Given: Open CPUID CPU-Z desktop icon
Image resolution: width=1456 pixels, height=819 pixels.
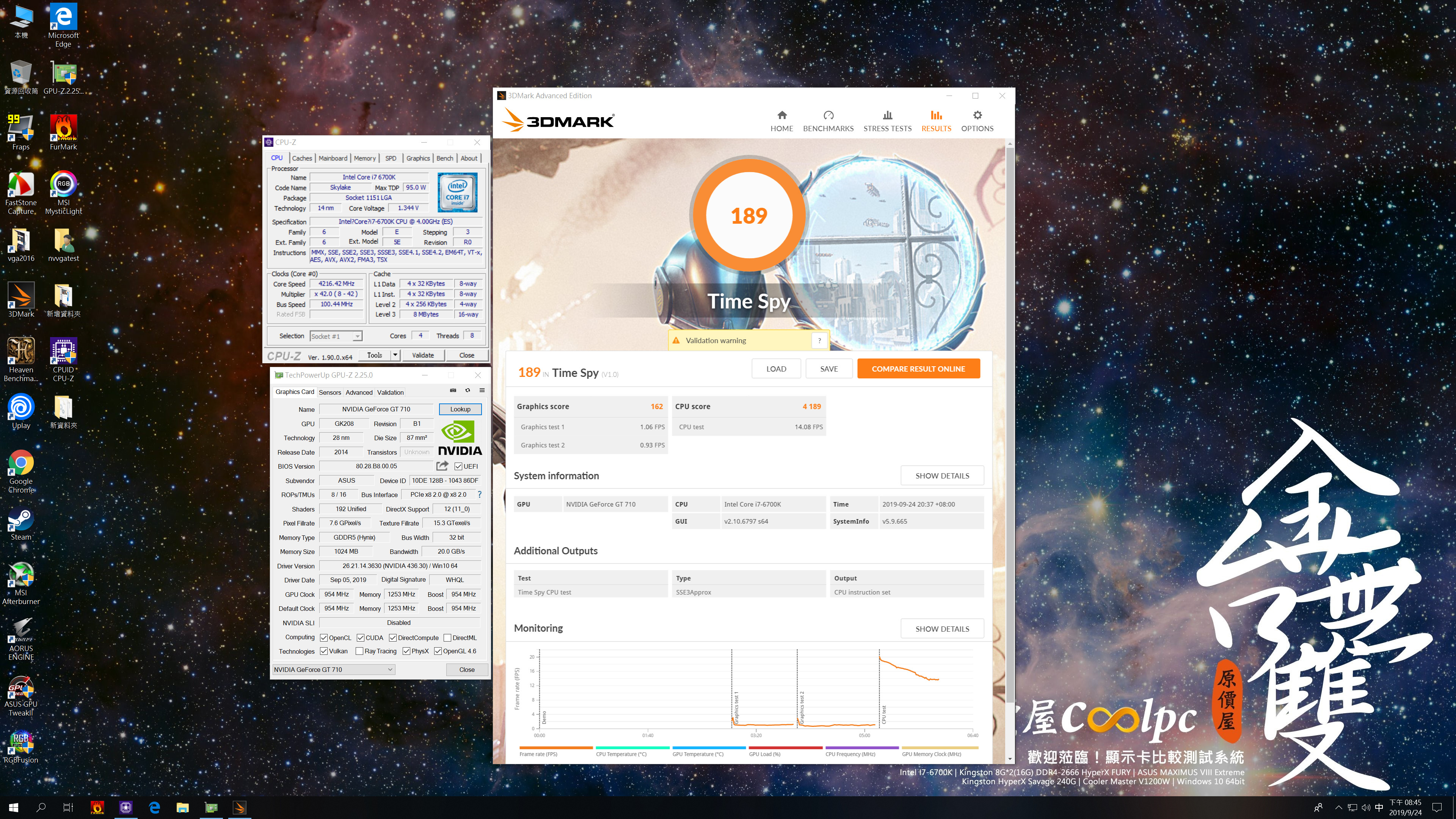Looking at the screenshot, I should pos(63,360).
